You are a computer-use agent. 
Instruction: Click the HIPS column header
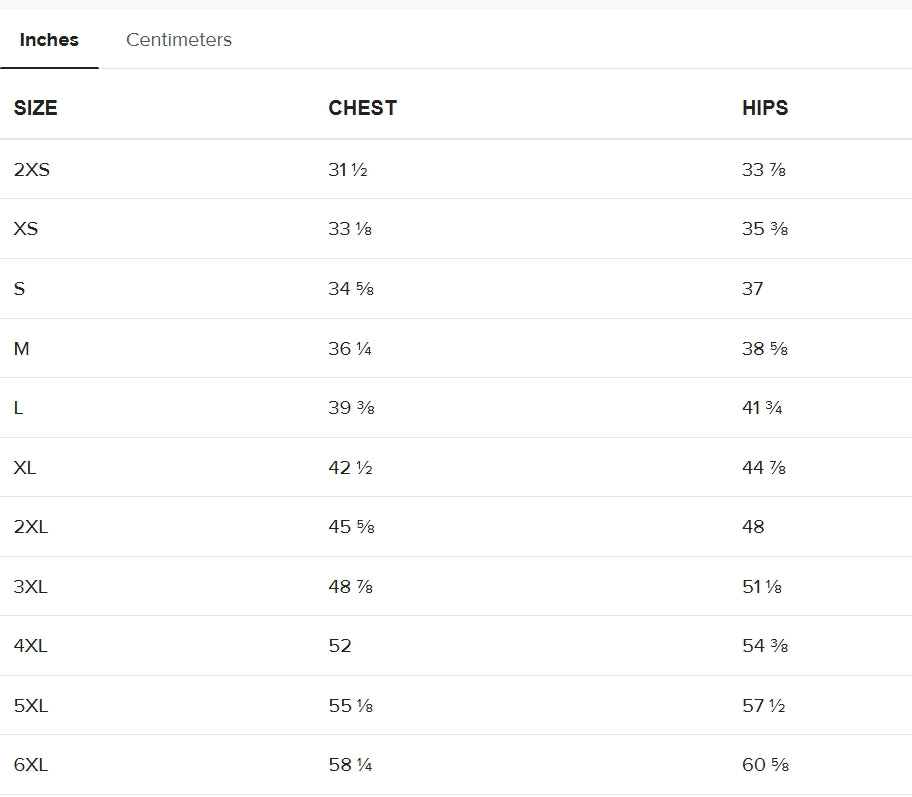(x=765, y=108)
